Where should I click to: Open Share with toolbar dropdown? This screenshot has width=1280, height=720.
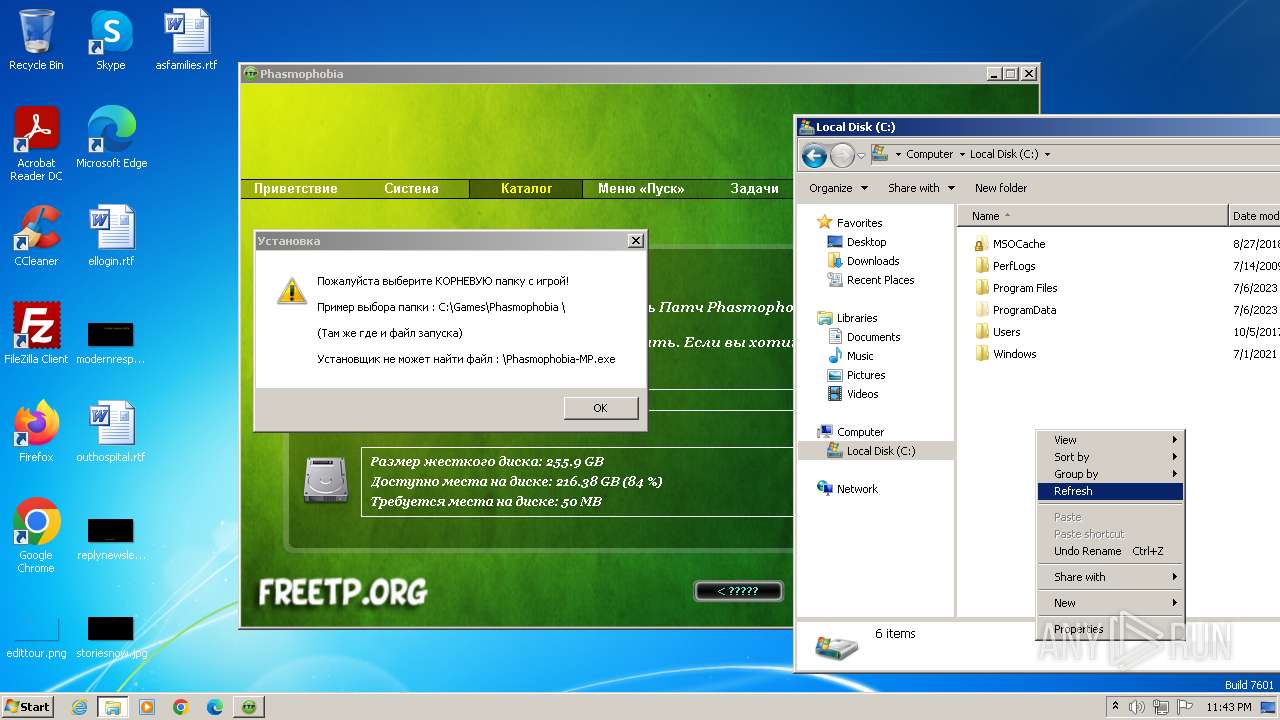click(921, 188)
